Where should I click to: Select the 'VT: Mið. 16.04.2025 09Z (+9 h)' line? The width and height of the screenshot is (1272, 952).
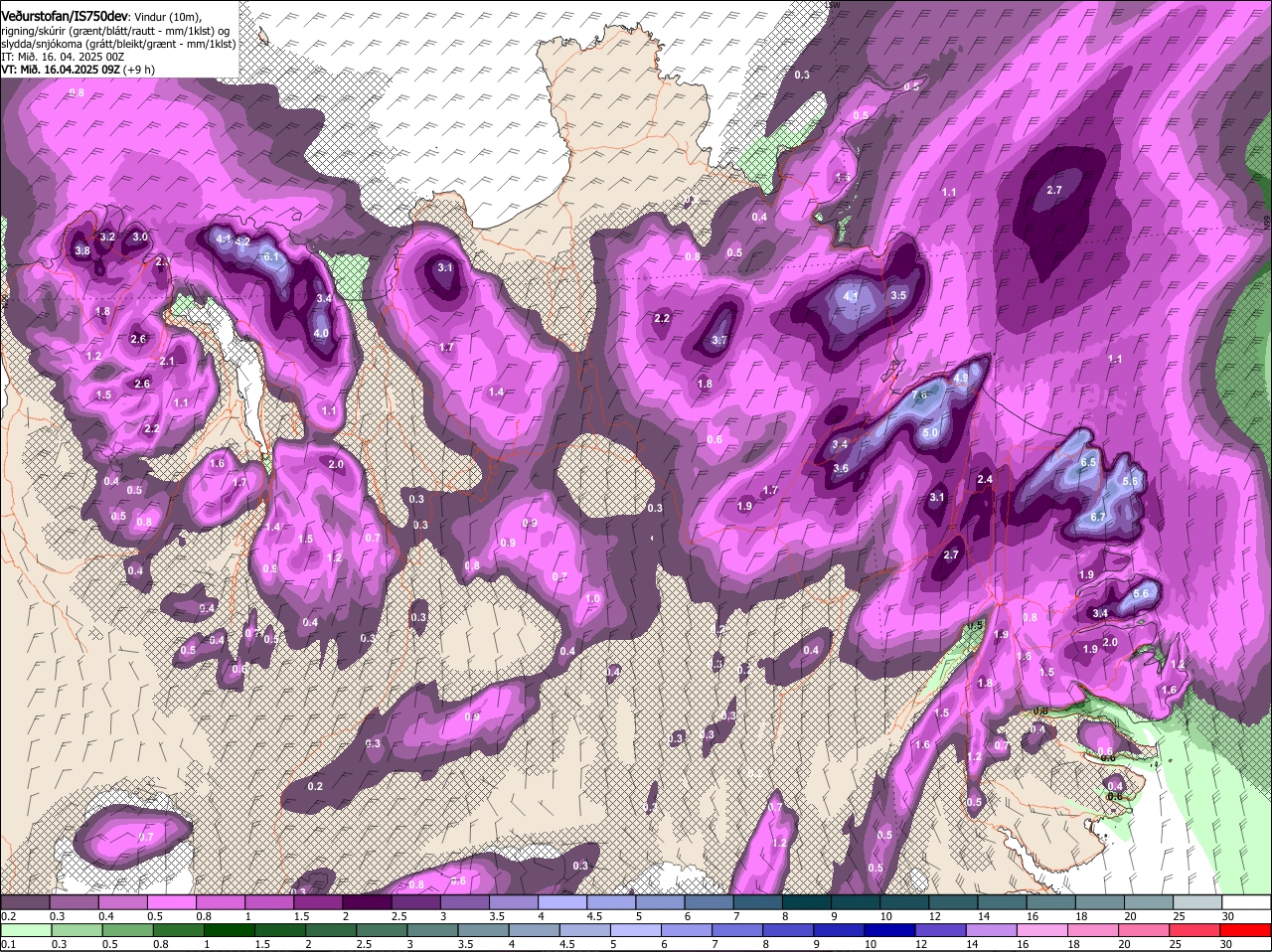click(78, 70)
